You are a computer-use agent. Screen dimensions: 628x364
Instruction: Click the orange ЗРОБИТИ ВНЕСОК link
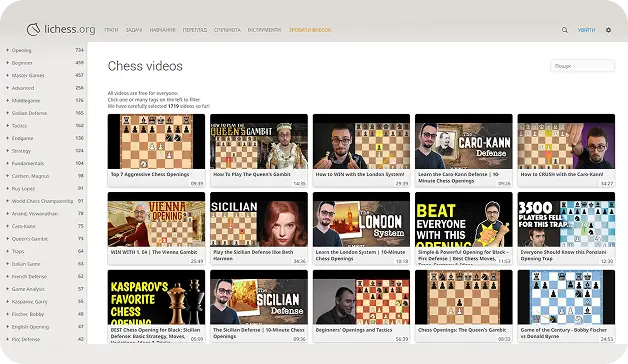pyautogui.click(x=310, y=30)
